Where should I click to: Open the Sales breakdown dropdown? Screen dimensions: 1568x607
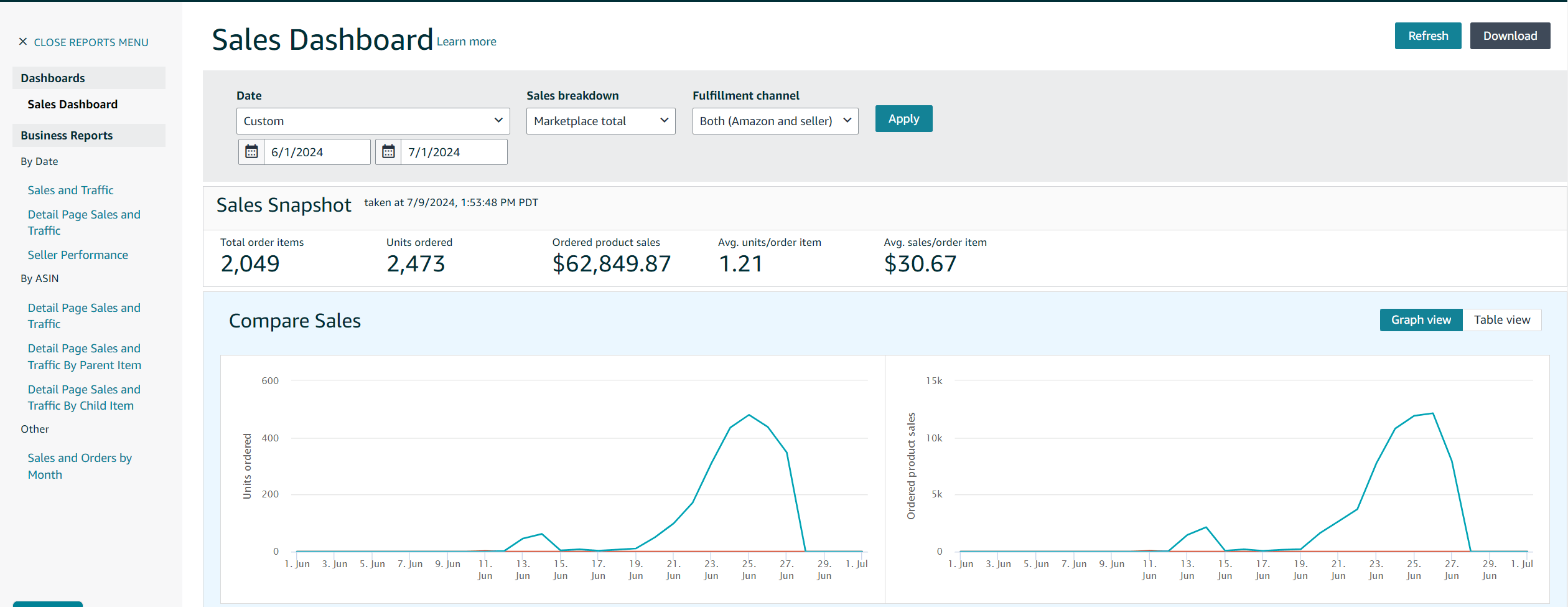[600, 121]
